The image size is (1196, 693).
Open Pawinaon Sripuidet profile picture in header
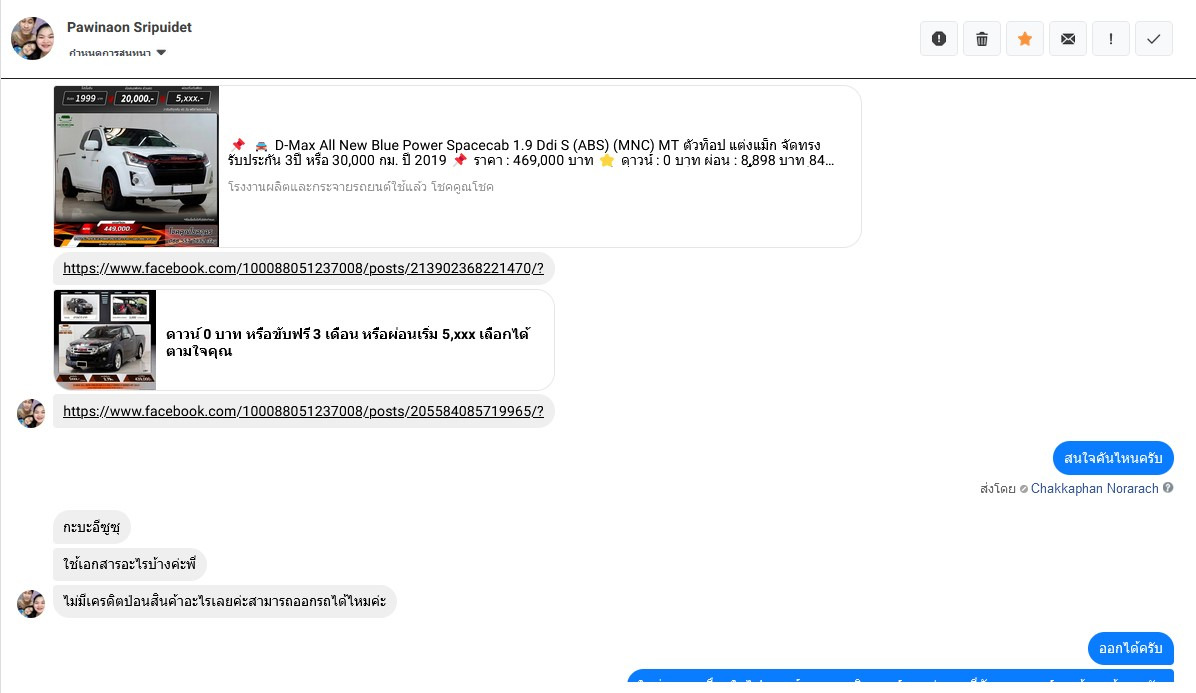tap(33, 38)
